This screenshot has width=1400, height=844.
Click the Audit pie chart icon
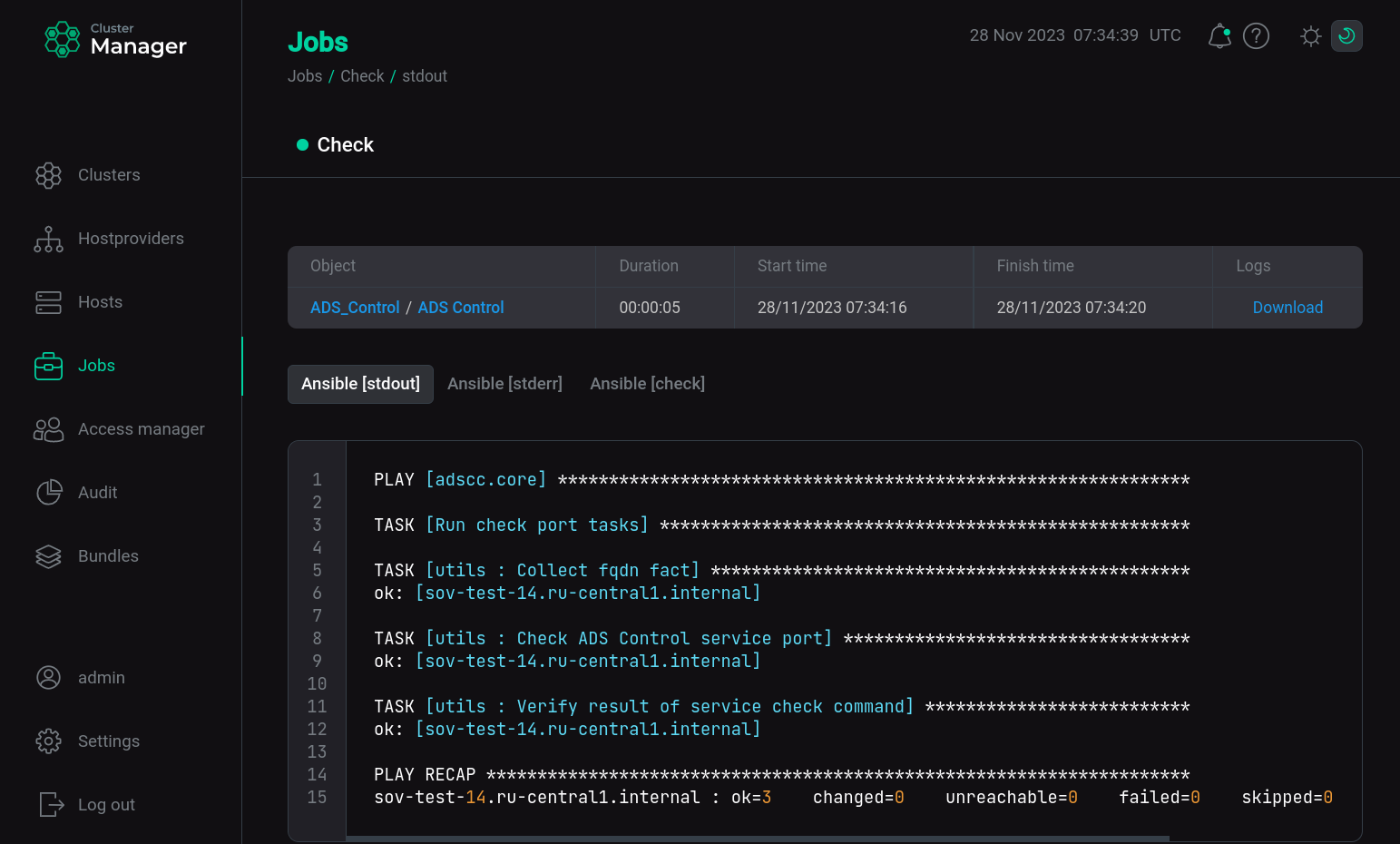pos(48,493)
